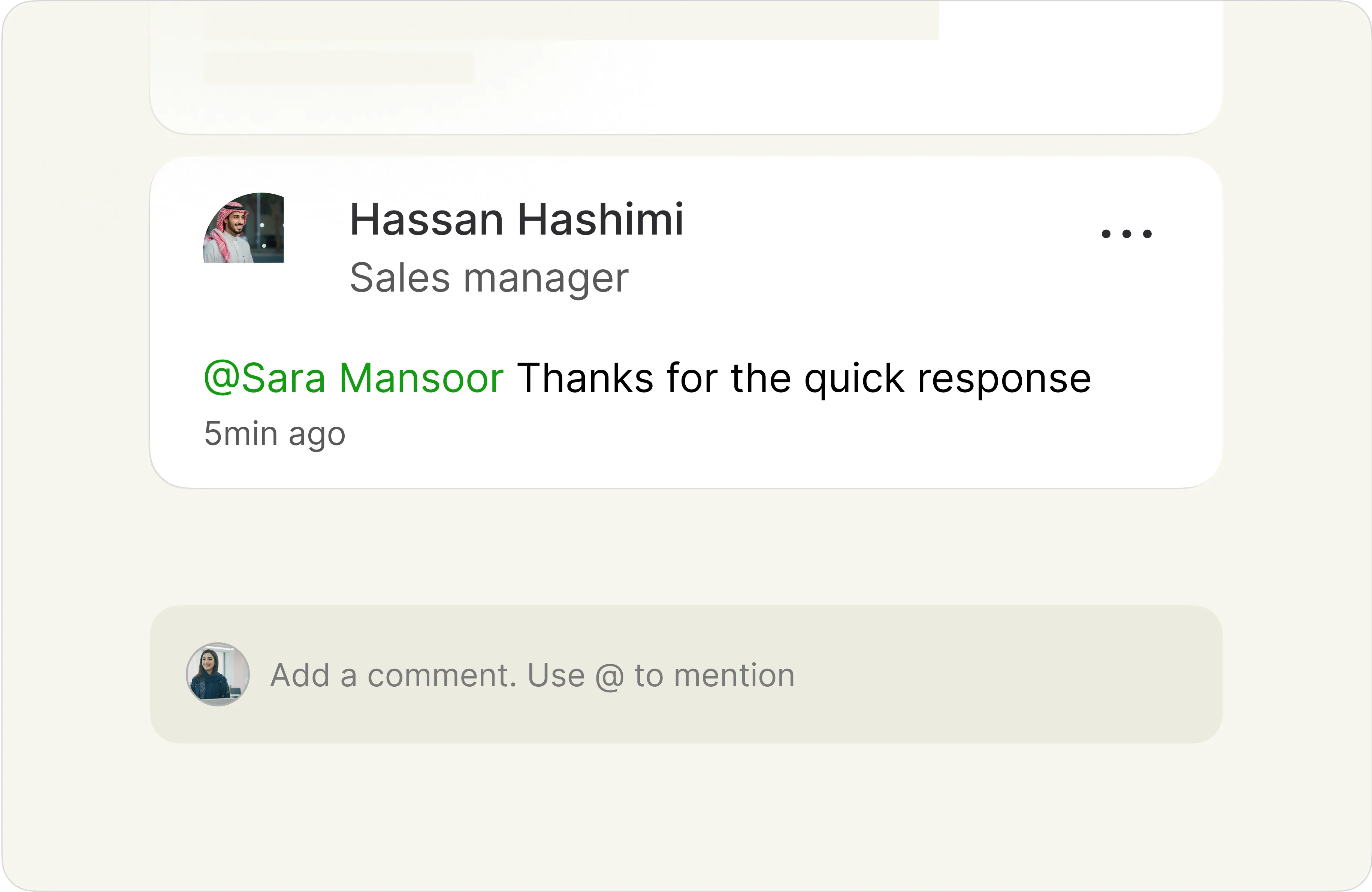Click your avatar in the comment box
1372x892 pixels.
click(x=217, y=674)
